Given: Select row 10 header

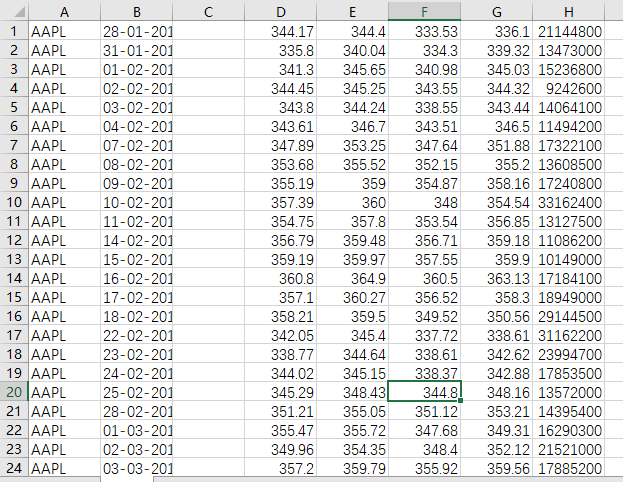Looking at the screenshot, I should pyautogui.click(x=14, y=202).
